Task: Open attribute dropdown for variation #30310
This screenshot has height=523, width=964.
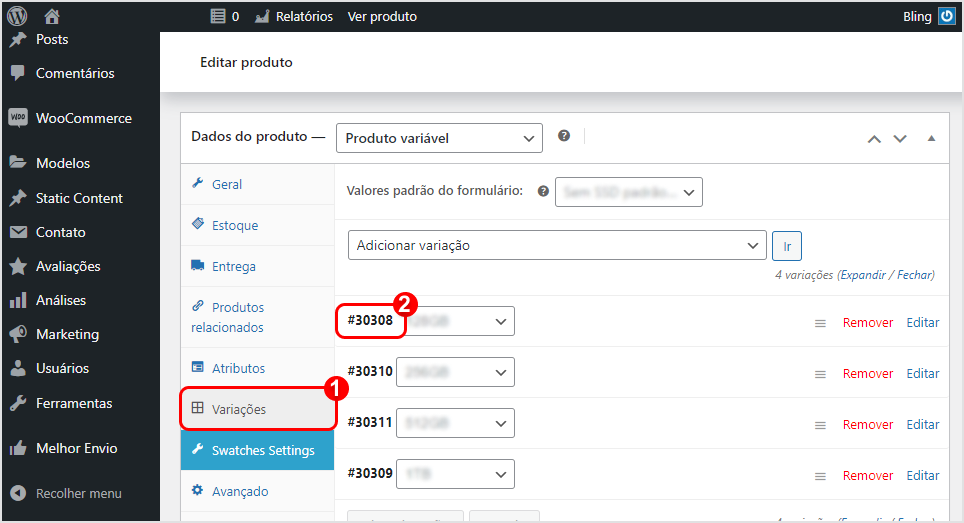Action: click(x=455, y=372)
